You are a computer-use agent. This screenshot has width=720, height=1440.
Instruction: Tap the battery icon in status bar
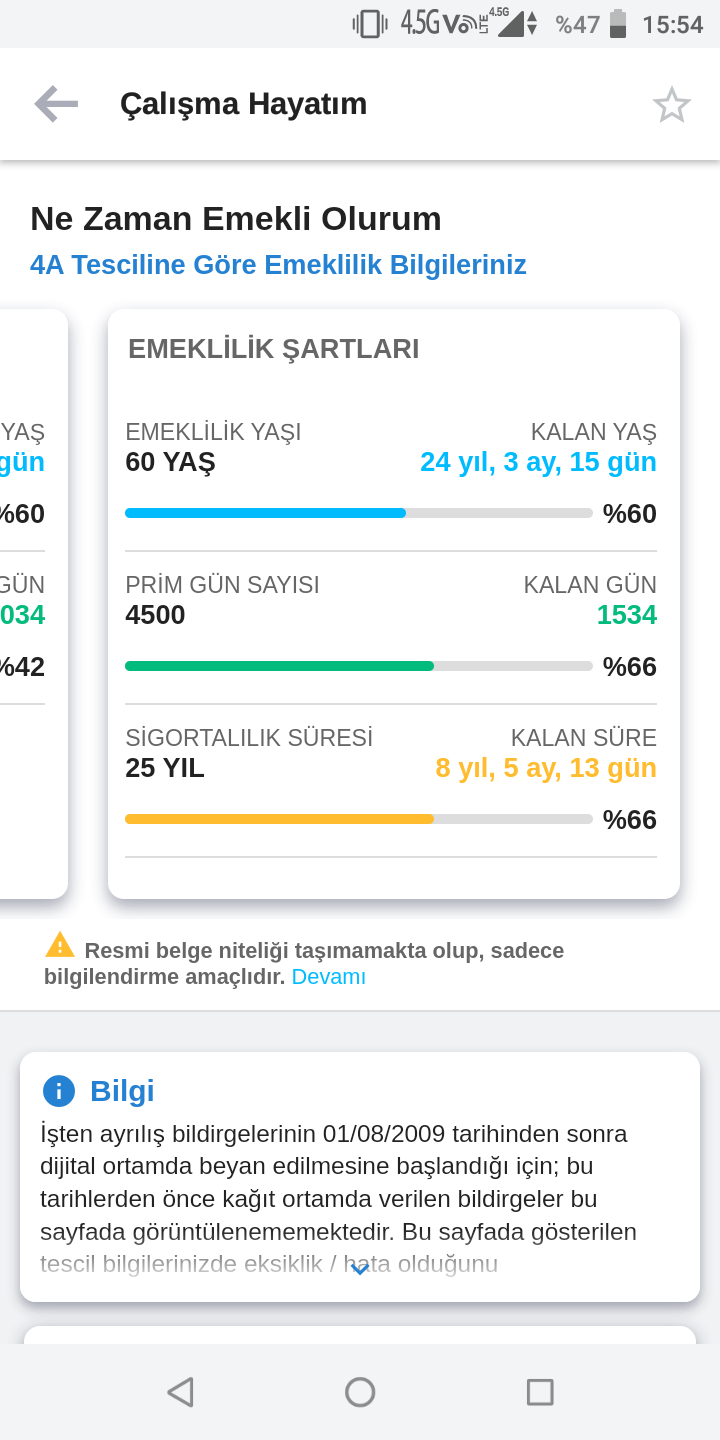pos(618,23)
